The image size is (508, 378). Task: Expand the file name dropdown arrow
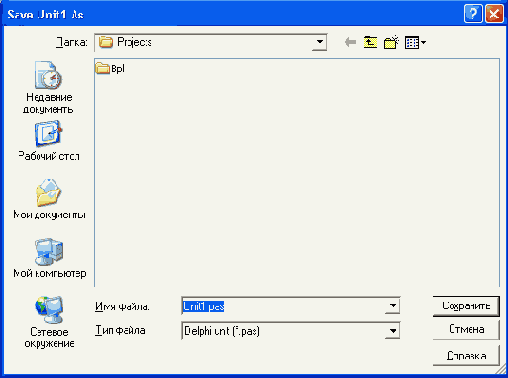coord(393,306)
